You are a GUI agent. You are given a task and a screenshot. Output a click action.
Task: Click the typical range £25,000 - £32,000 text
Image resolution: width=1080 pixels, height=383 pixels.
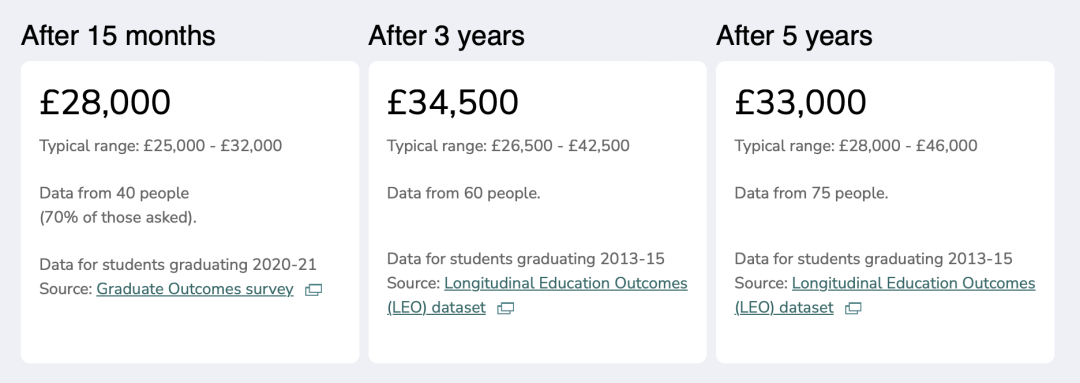click(160, 145)
